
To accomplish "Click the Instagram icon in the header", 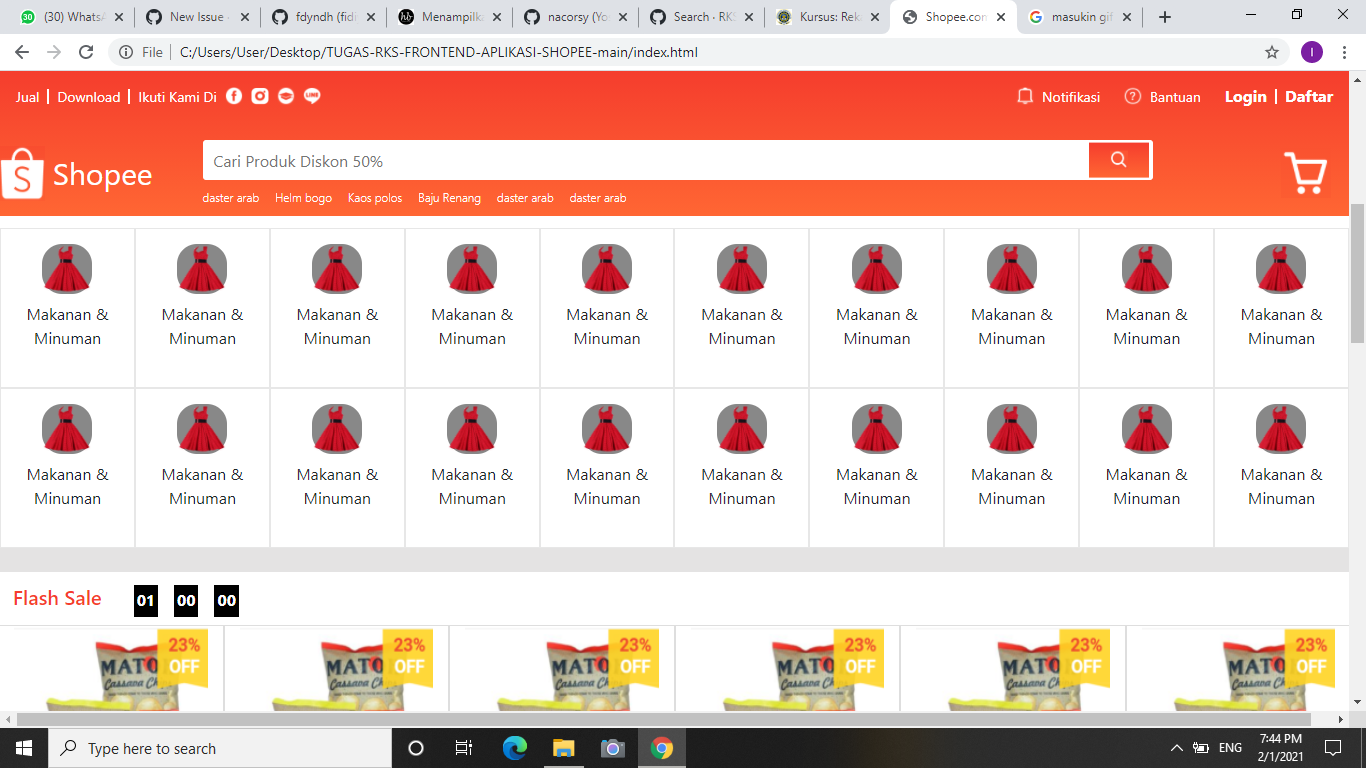I will point(259,96).
